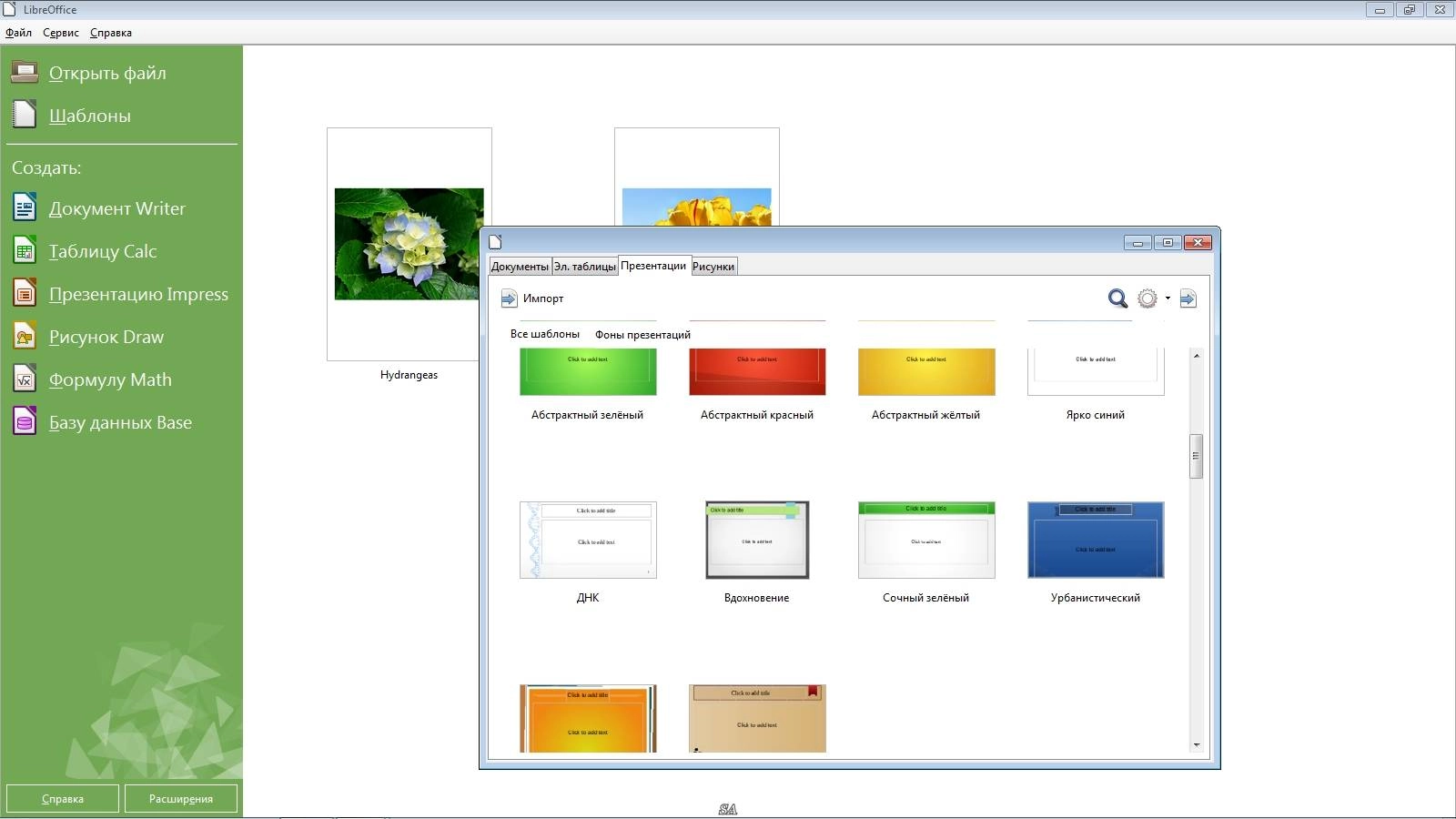The image size is (1456, 819).
Task: Click the blue arrow icon right of the gear
Action: 1188,298
